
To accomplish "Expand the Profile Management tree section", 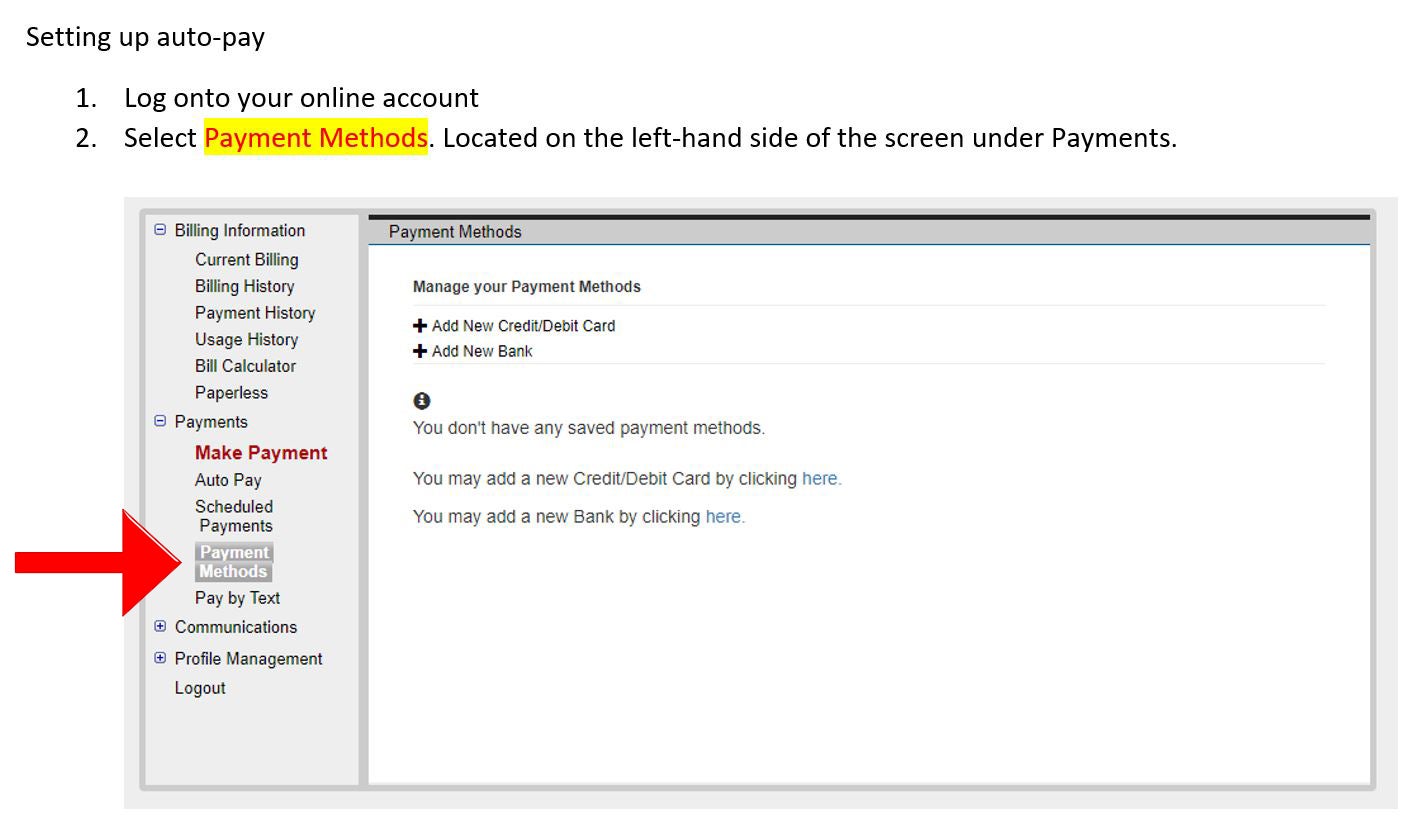I will pyautogui.click(x=248, y=658).
